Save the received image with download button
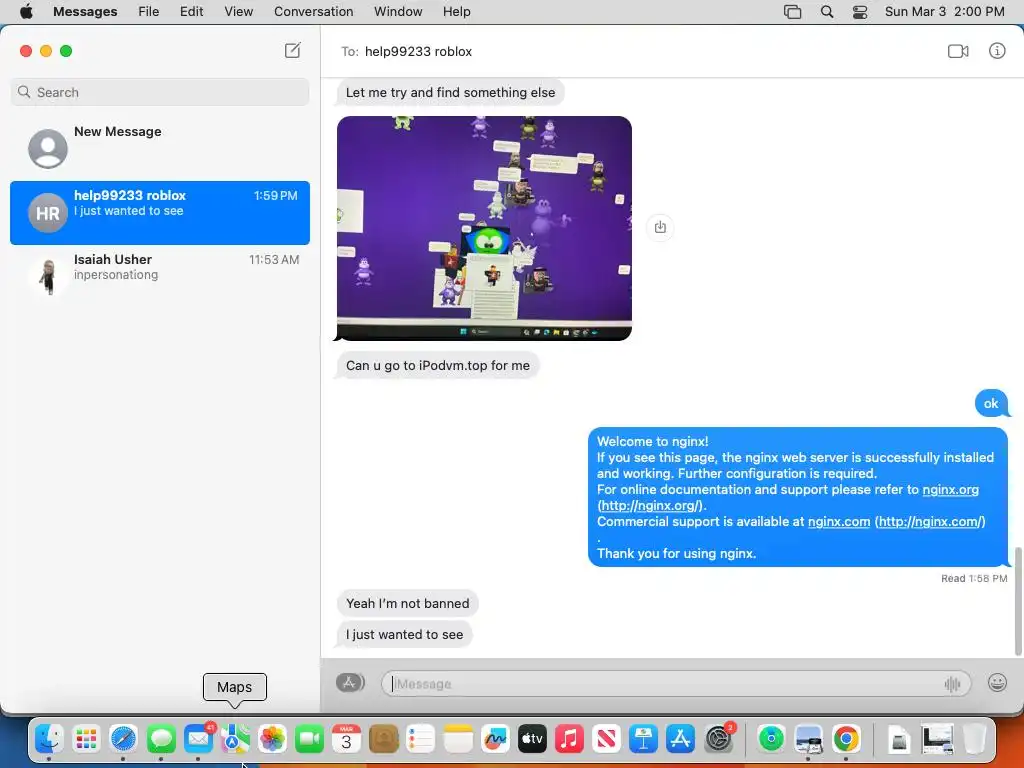Image resolution: width=1024 pixels, height=768 pixels. 660,227
